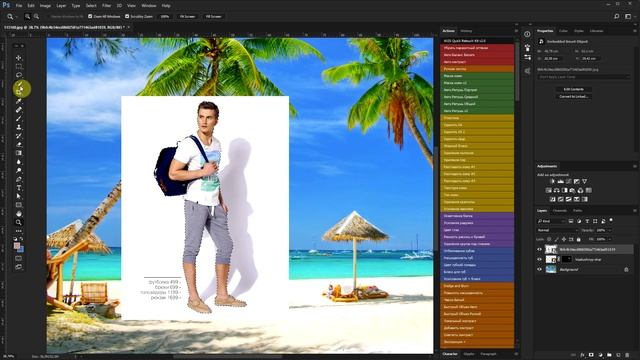Create a new group folder
This screenshot has height=360, width=640.
coord(609,356)
